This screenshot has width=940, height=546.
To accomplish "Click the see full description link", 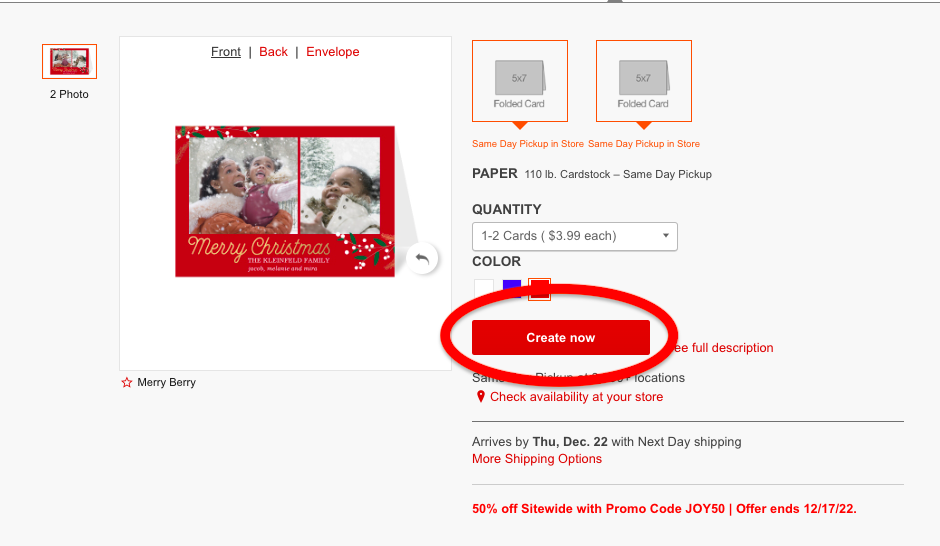I will [x=724, y=348].
